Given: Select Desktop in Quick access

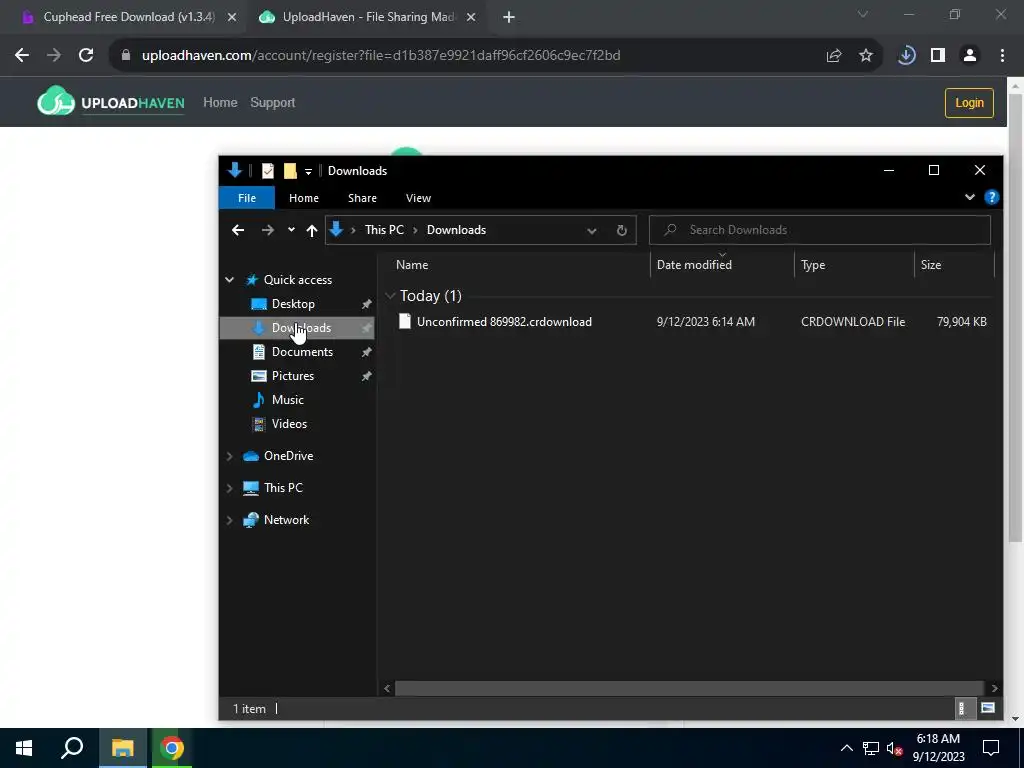Looking at the screenshot, I should 293,304.
